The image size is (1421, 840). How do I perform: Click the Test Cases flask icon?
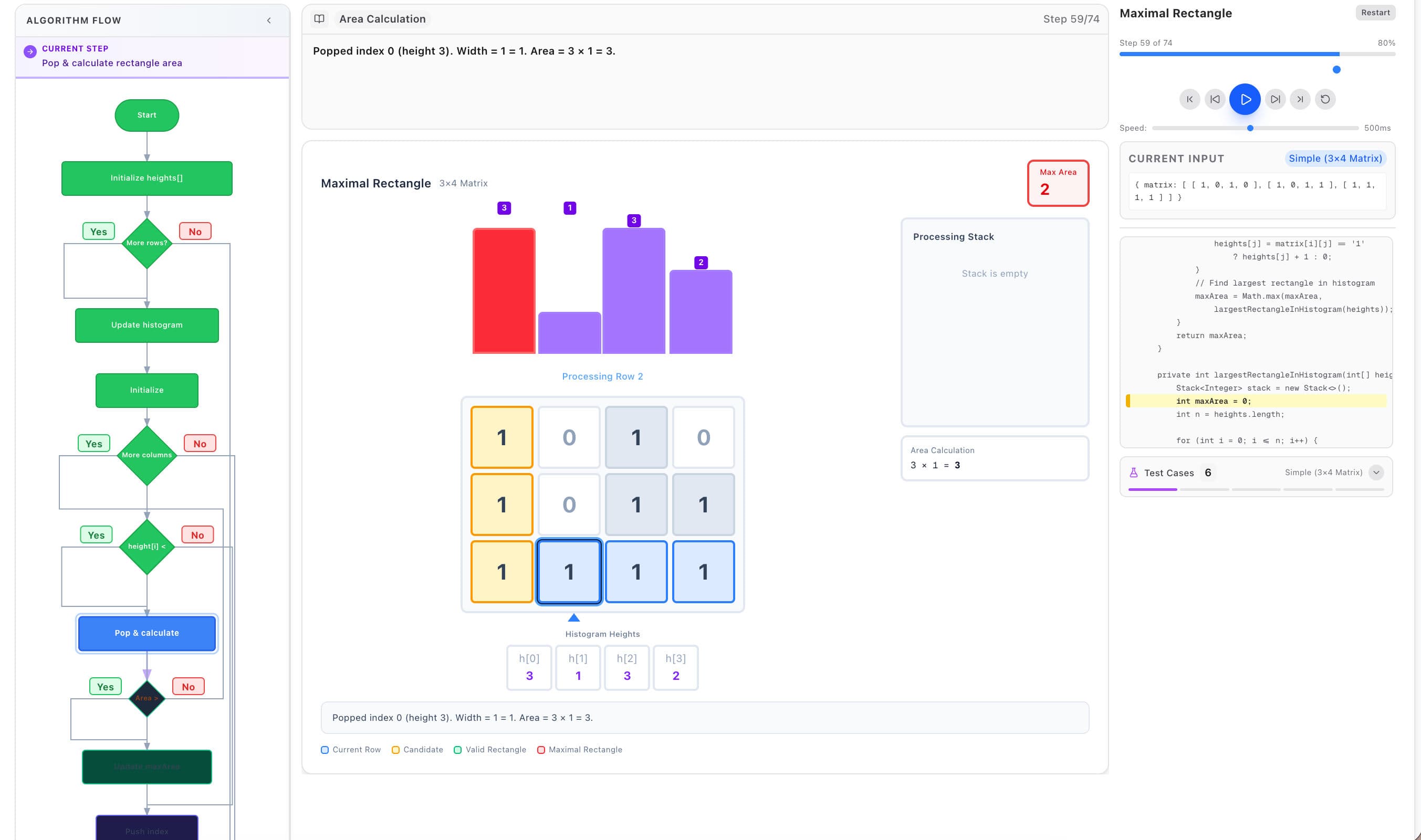coord(1134,472)
